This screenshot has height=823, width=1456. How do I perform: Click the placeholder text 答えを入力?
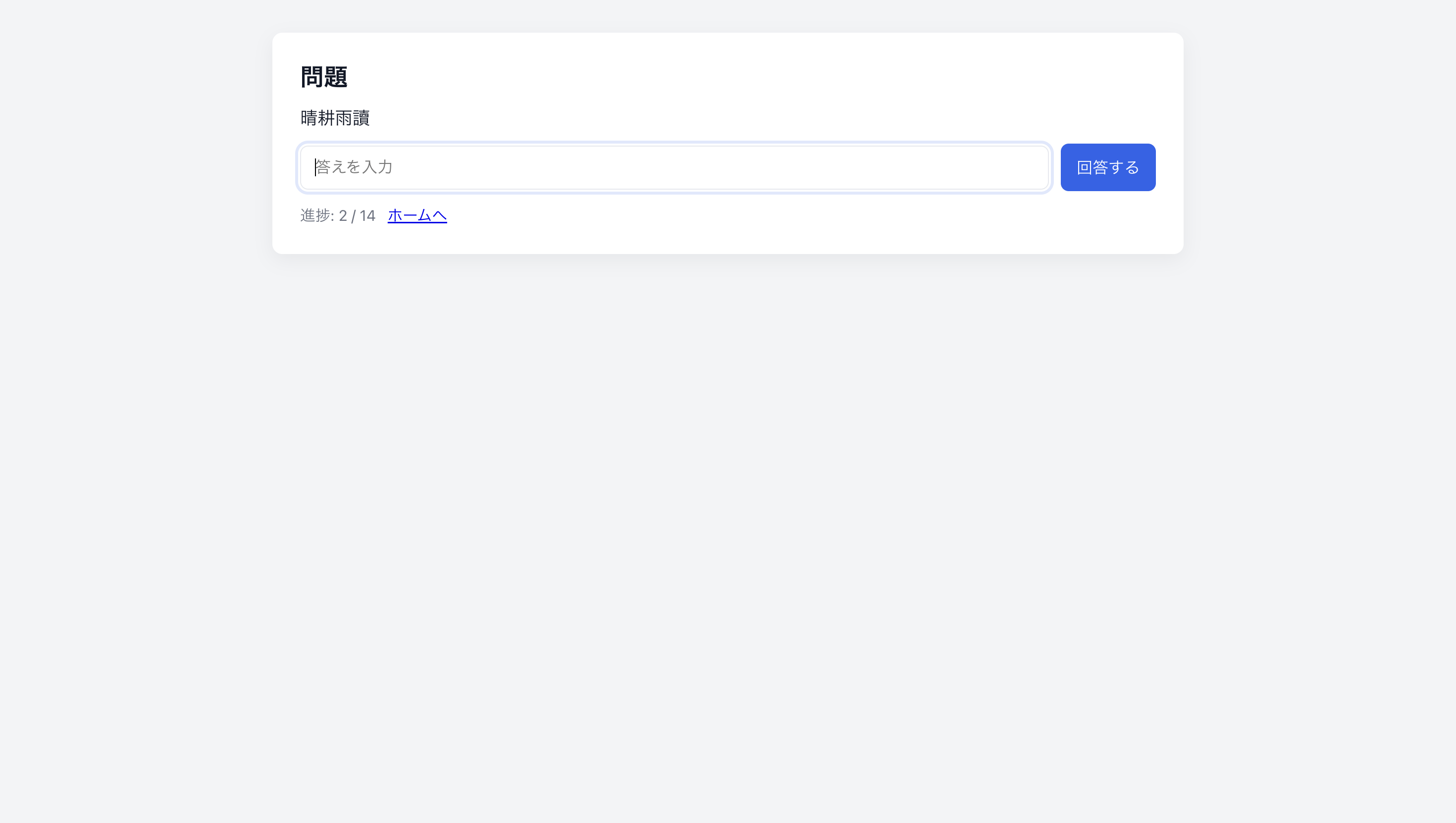(355, 167)
